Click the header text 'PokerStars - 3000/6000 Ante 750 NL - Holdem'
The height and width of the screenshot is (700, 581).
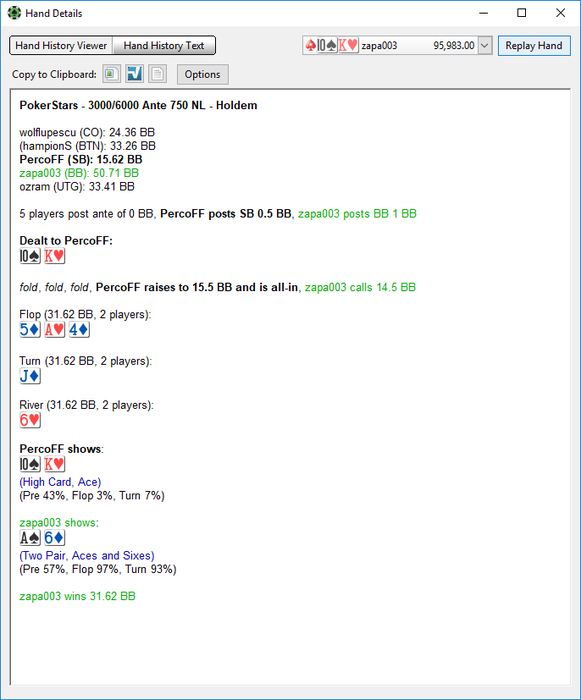[138, 105]
